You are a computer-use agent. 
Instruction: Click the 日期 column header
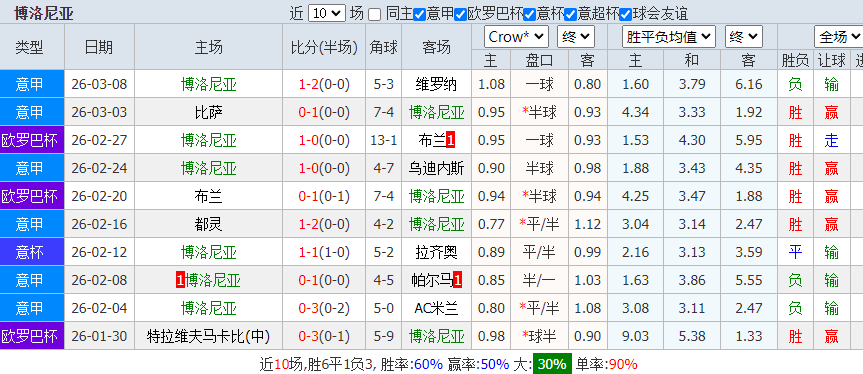tap(99, 47)
